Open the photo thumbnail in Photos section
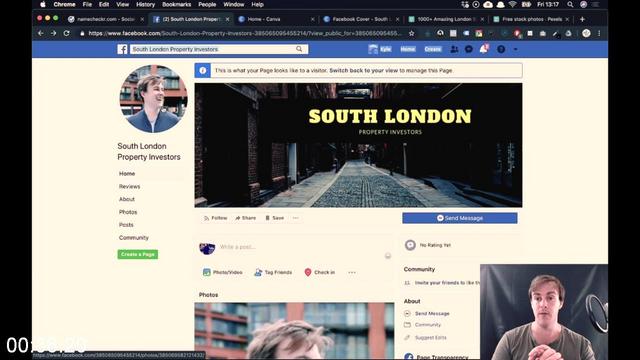This screenshot has height=360, width=640. 294,331
